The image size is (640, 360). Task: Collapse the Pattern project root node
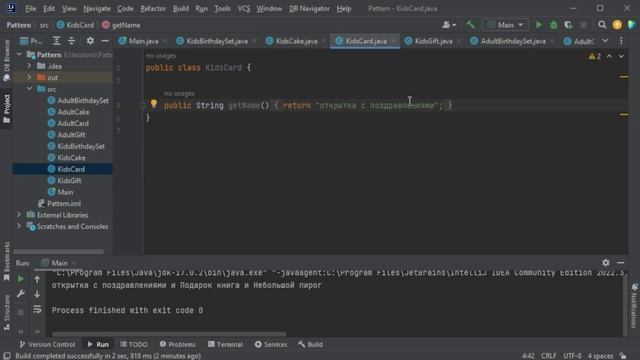click(x=19, y=54)
